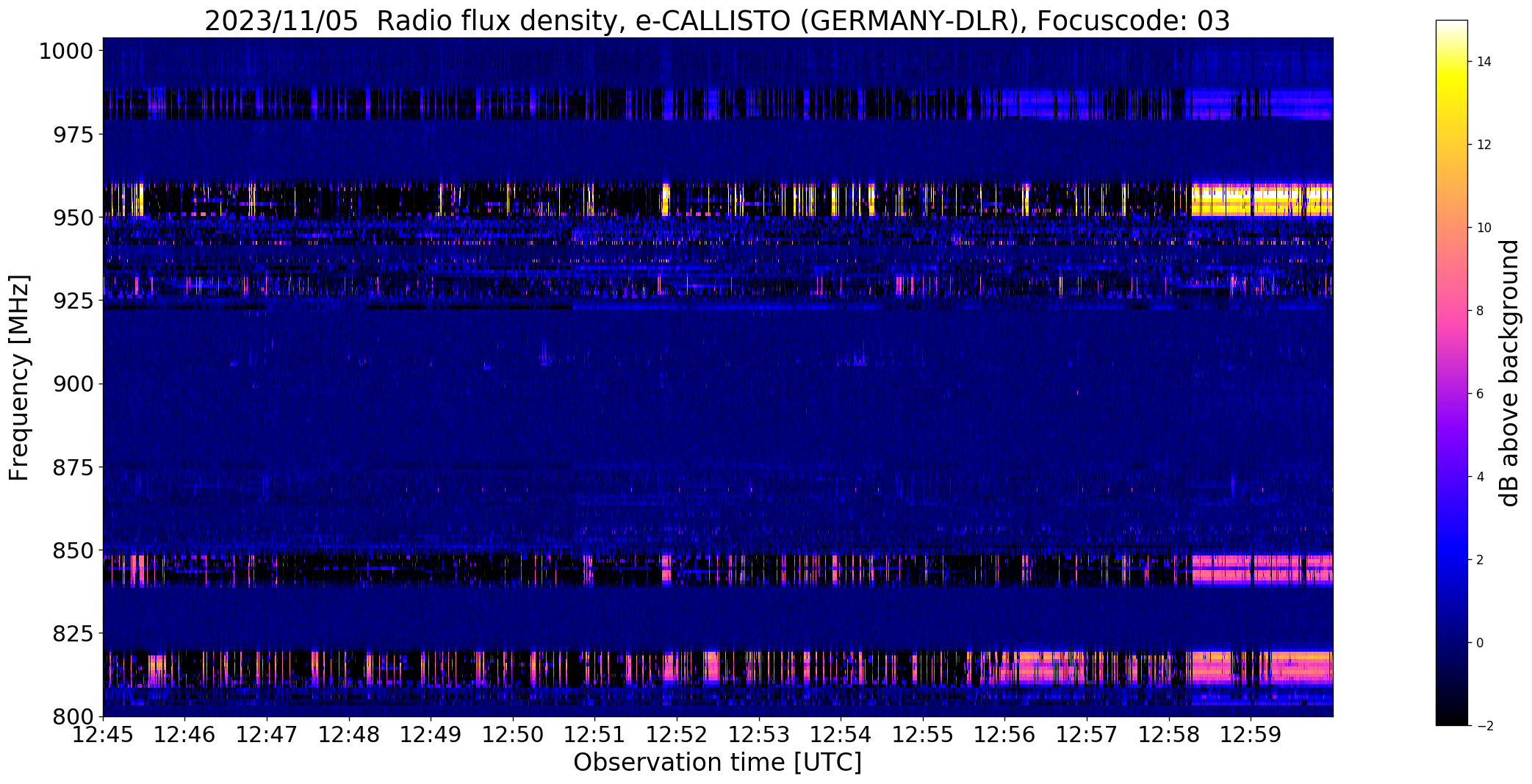Click the 950 MHz y-axis tick label
1532x784 pixels.
pyautogui.click(x=73, y=217)
